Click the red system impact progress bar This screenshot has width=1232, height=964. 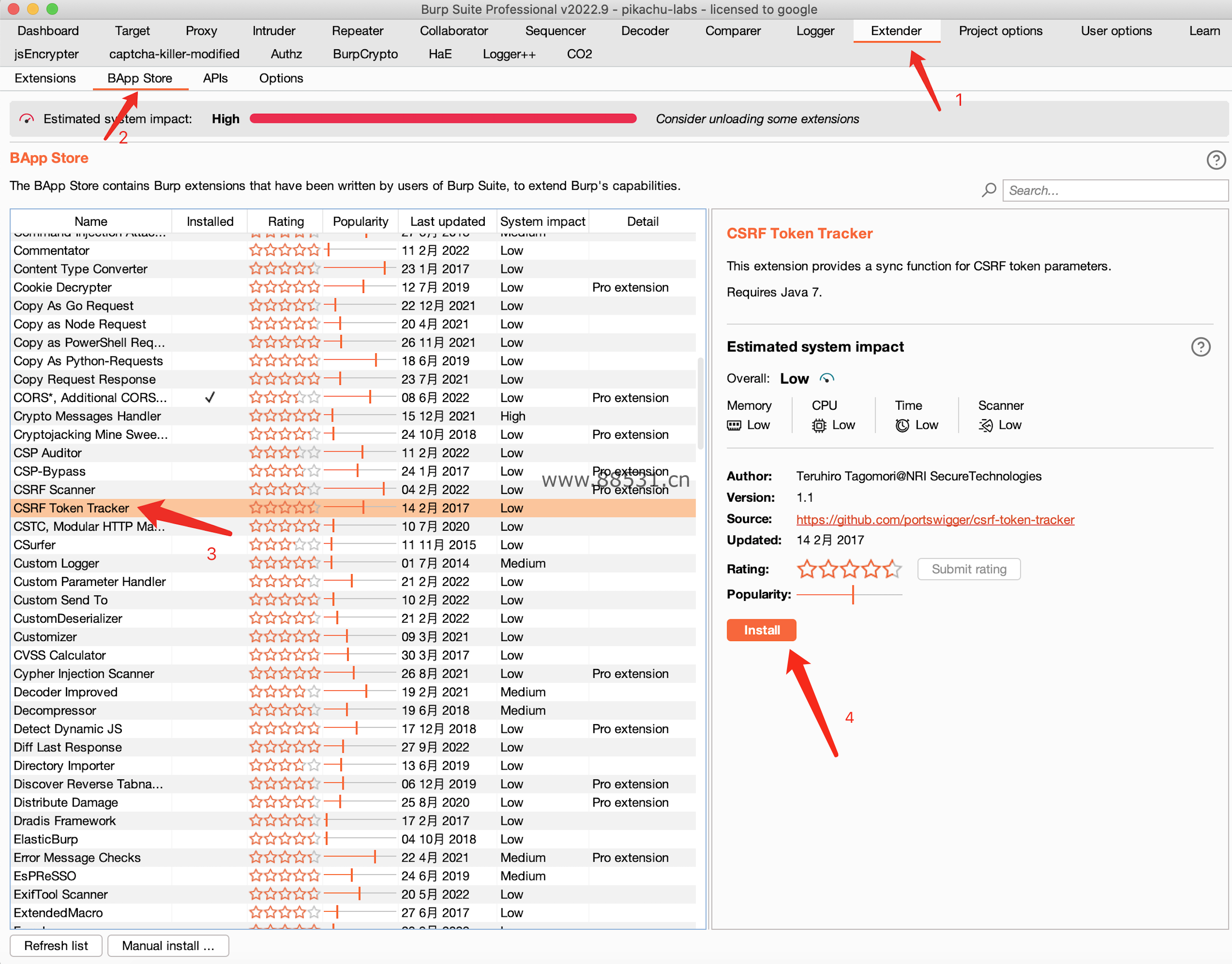coord(443,118)
